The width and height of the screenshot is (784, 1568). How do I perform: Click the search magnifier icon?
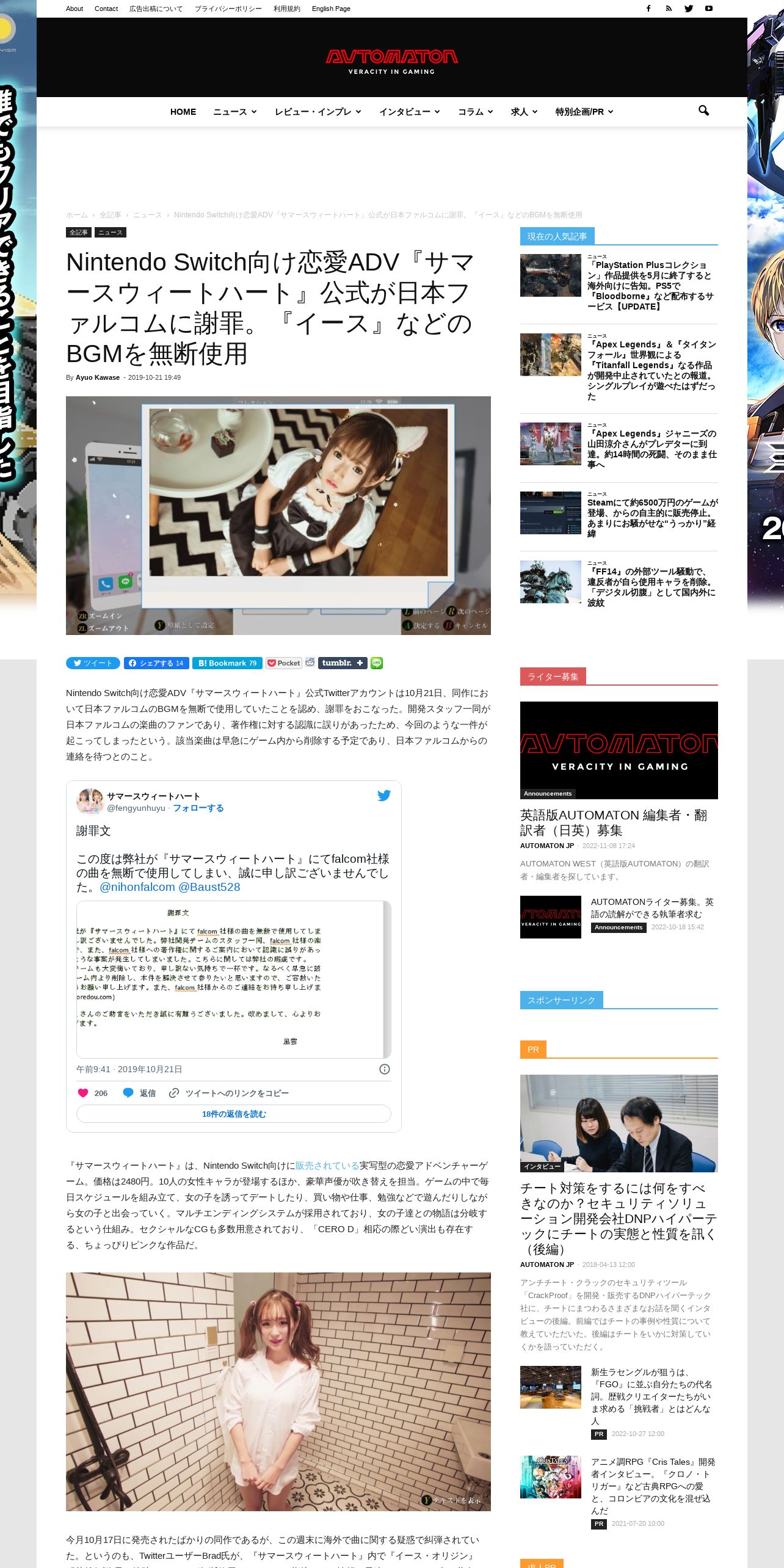click(703, 111)
